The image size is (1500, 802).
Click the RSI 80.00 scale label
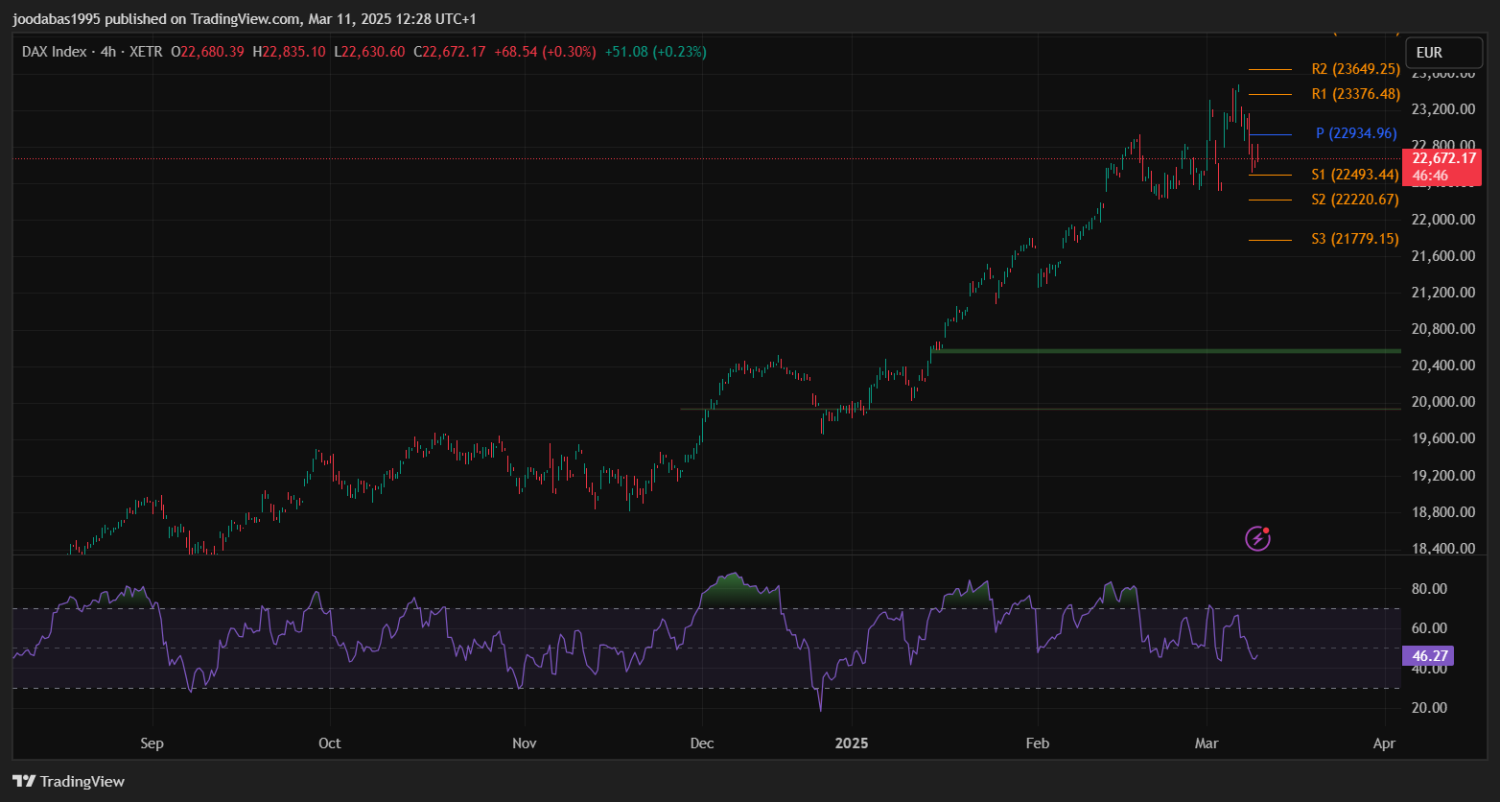(1428, 589)
